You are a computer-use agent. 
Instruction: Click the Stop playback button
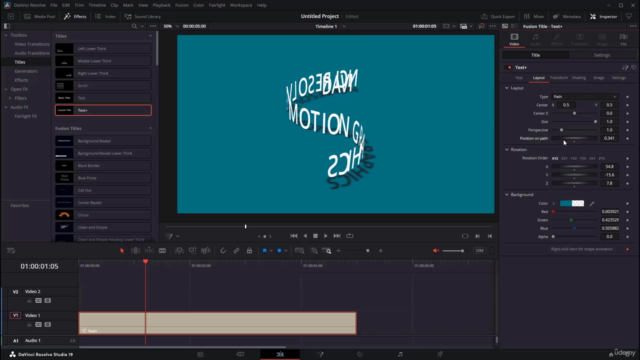(315, 236)
